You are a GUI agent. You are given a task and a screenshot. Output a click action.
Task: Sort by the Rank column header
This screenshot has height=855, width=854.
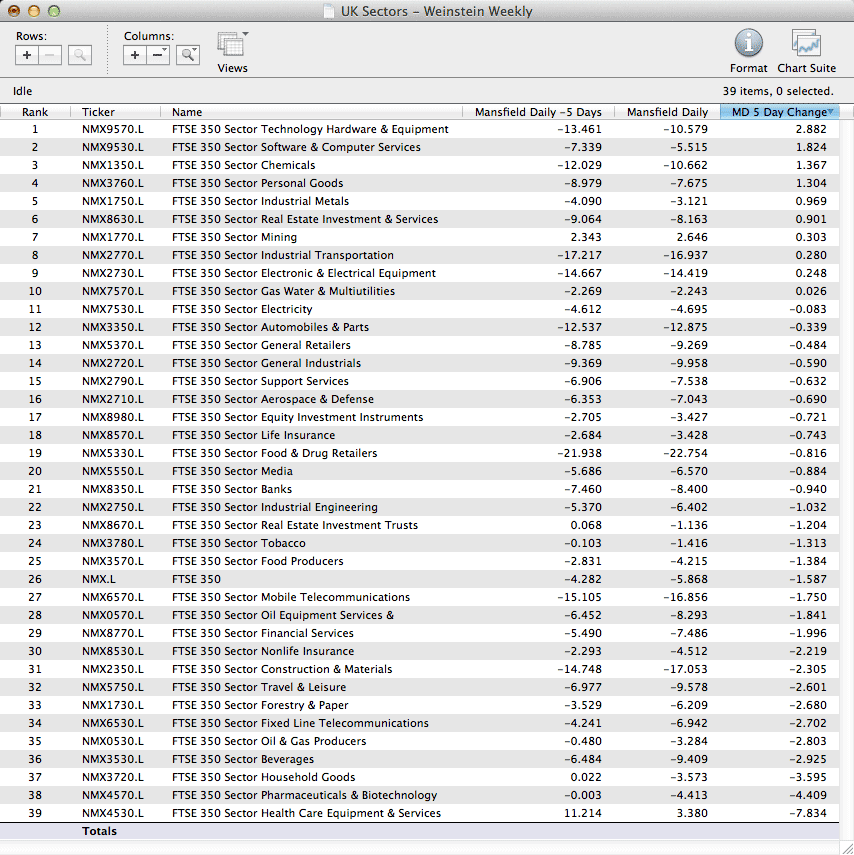pos(35,112)
